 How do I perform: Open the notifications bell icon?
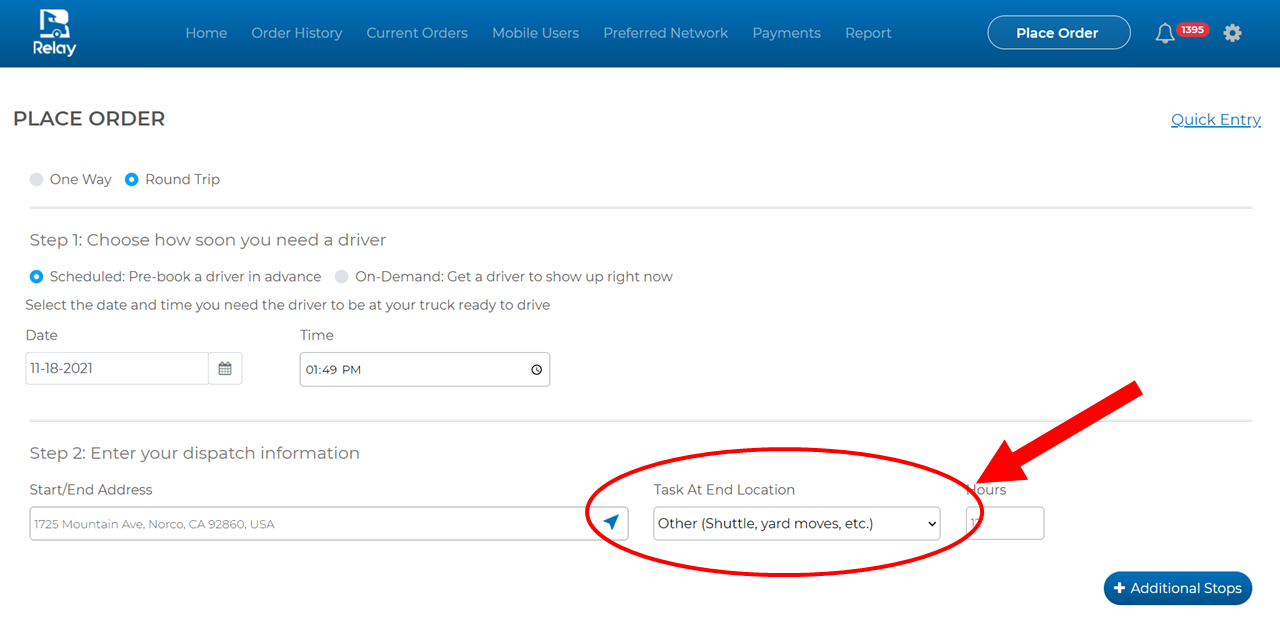[1164, 33]
